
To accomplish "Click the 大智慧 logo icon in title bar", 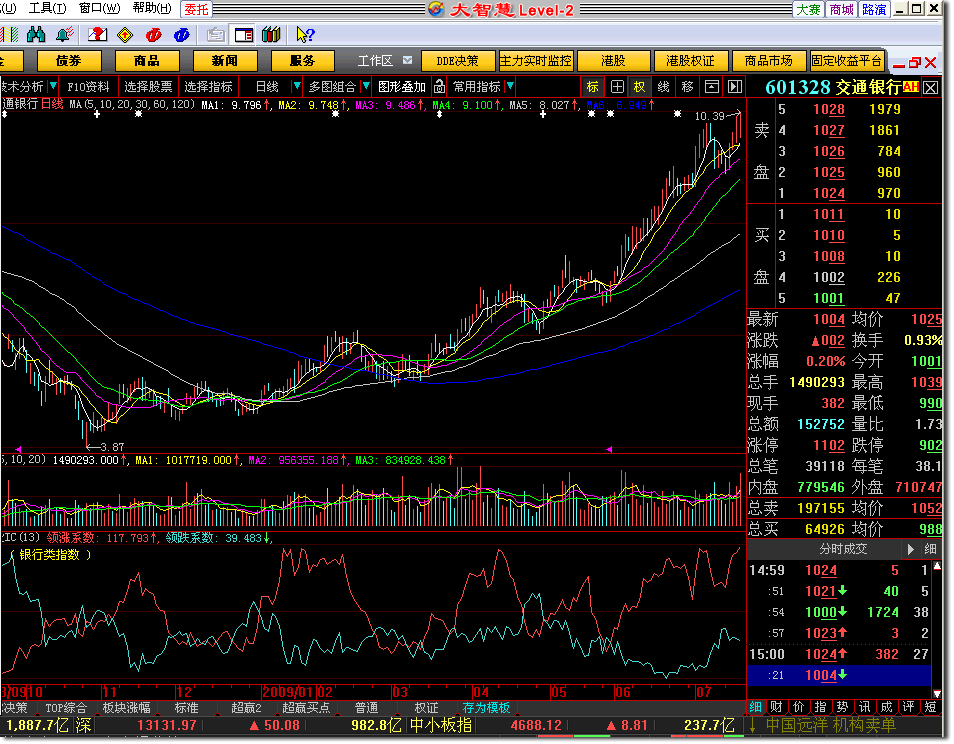I will coord(436,9).
